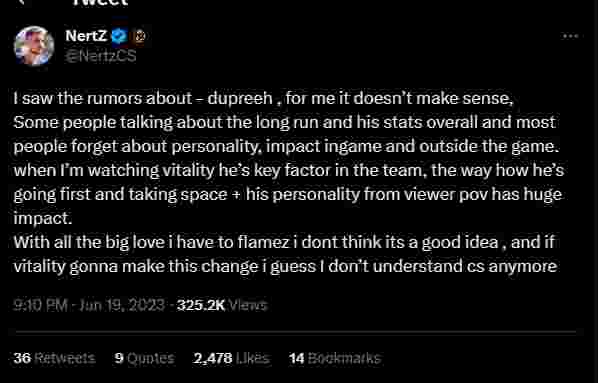The image size is (598, 383).
Task: Click the word dupreeh in tweet
Action: coord(240,98)
